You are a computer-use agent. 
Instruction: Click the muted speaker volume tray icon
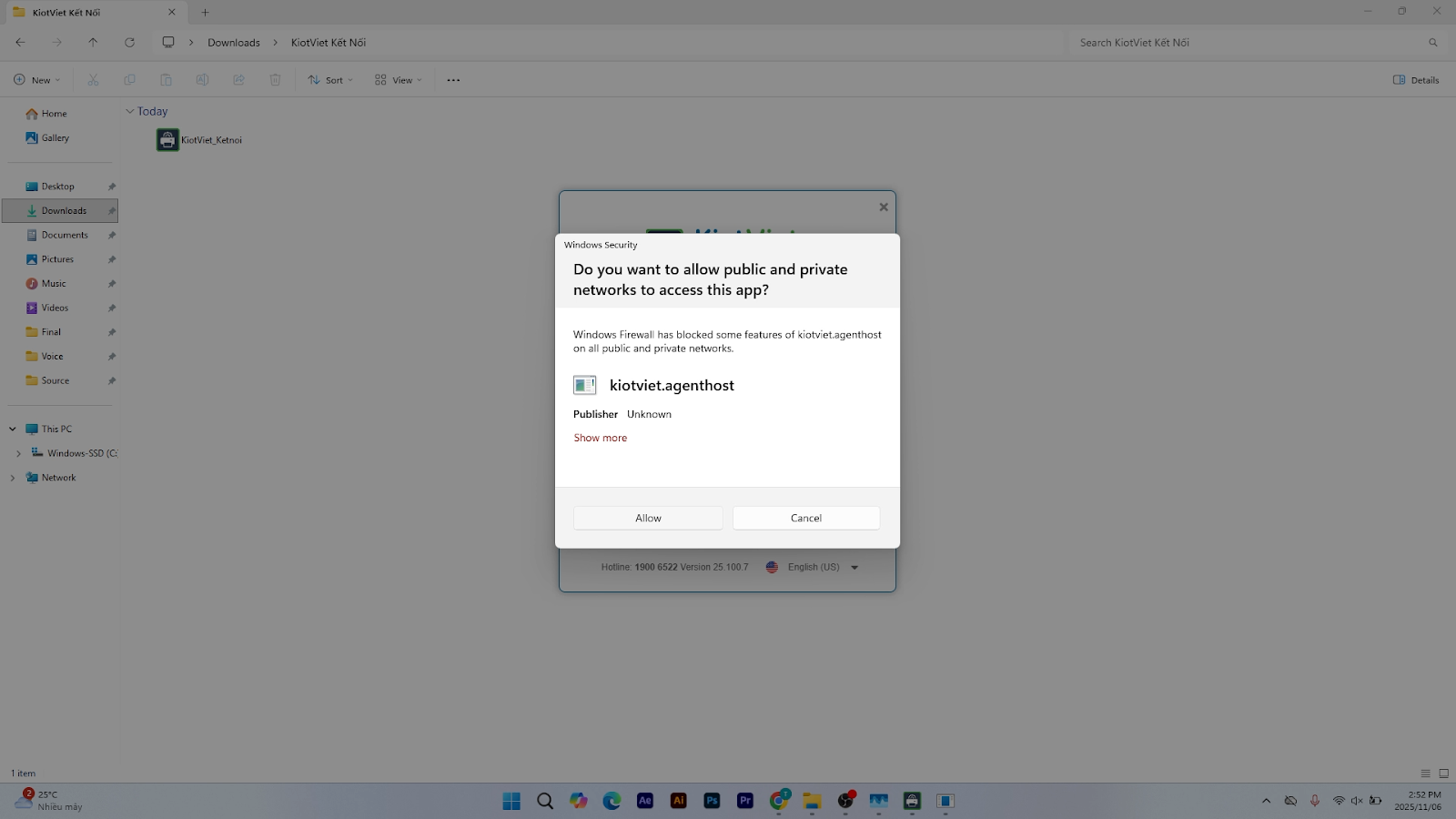point(1357,801)
